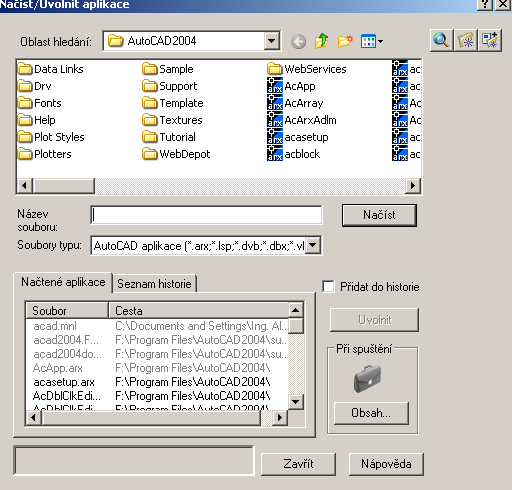The height and width of the screenshot is (490, 512).
Task: Create a new folder icon
Action: point(345,41)
